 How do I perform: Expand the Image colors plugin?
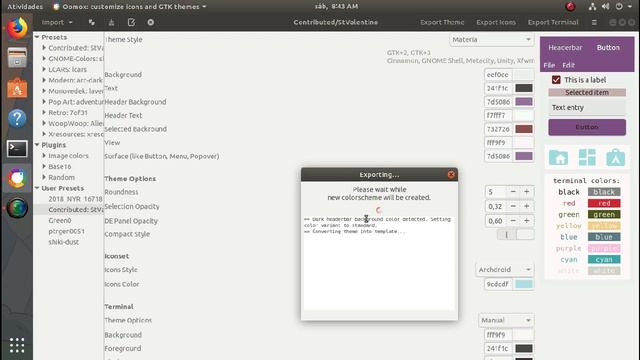coord(44,156)
